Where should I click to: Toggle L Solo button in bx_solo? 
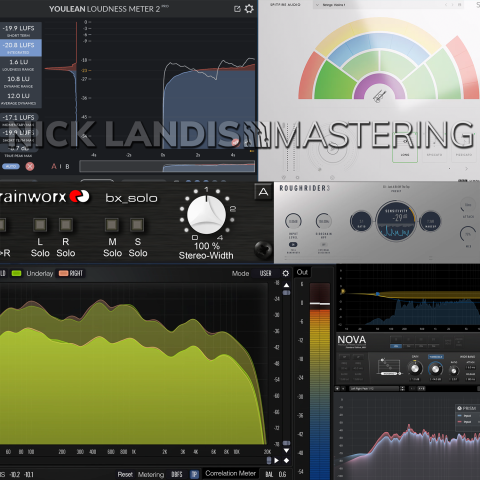[40, 225]
